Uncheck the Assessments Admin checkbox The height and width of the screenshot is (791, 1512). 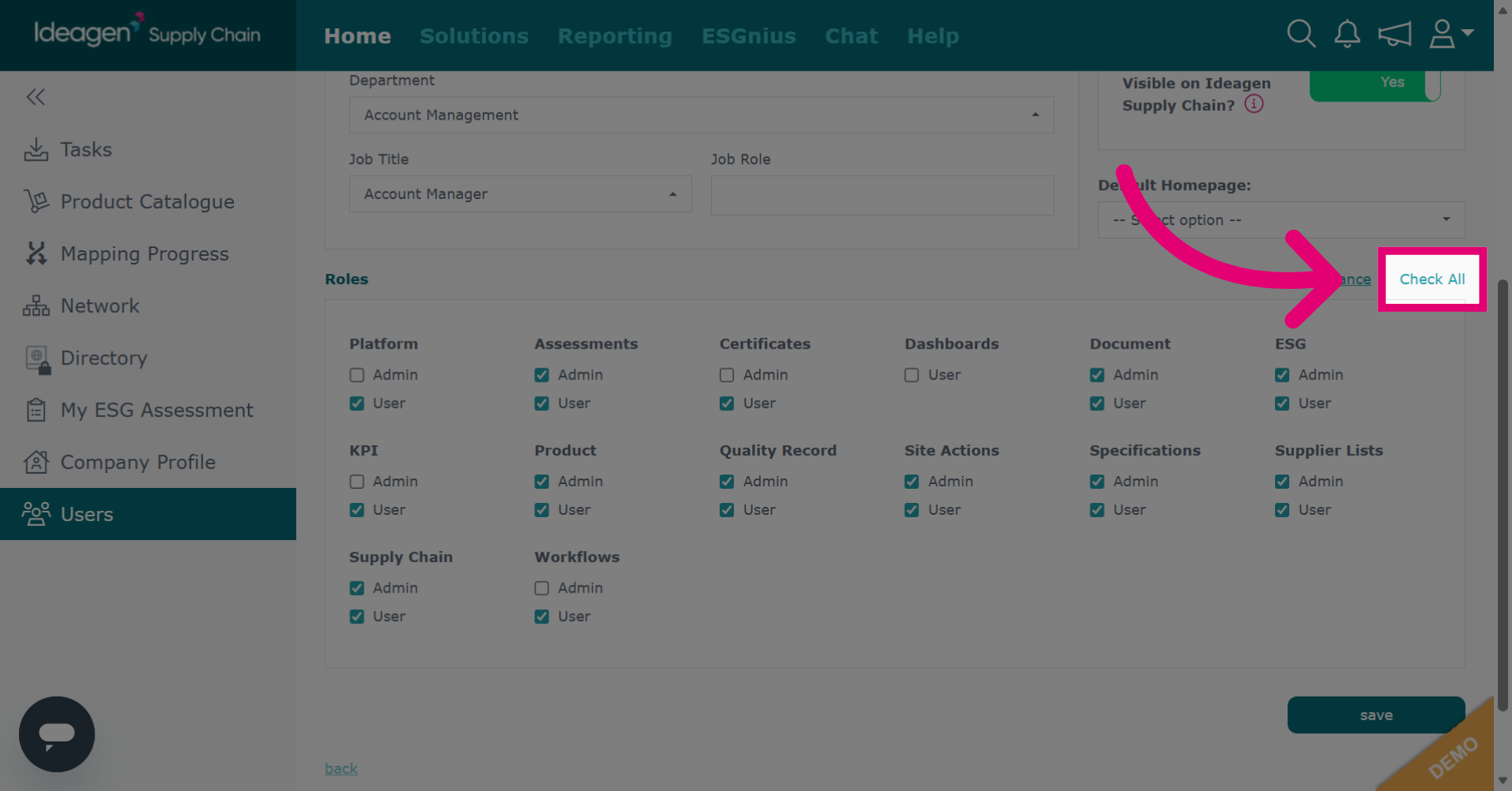click(542, 375)
